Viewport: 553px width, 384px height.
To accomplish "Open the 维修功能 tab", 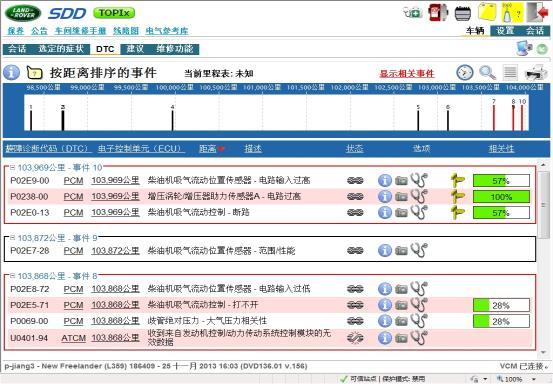I will (x=175, y=49).
